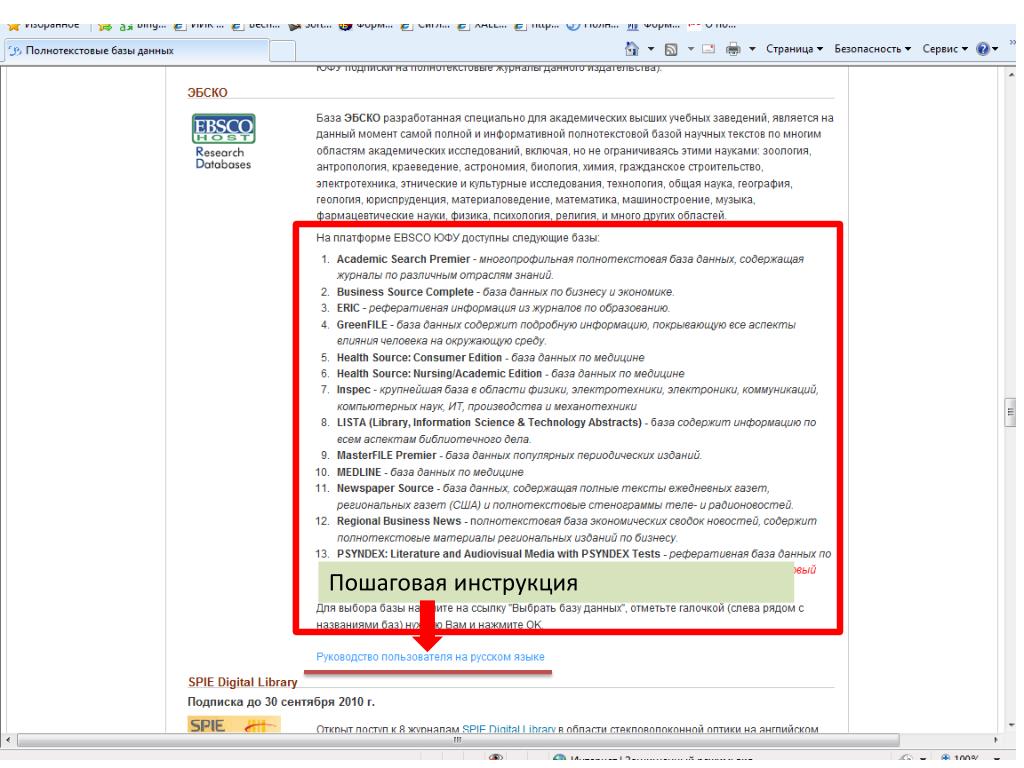Click the horizontal scrollbar thumb

pyautogui.click(x=458, y=740)
